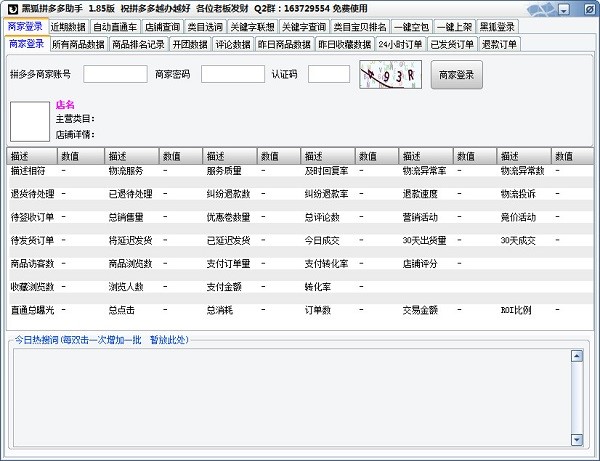The width and height of the screenshot is (600, 461).
Task: Show the 24小时订单 sub-tab
Action: pos(400,45)
